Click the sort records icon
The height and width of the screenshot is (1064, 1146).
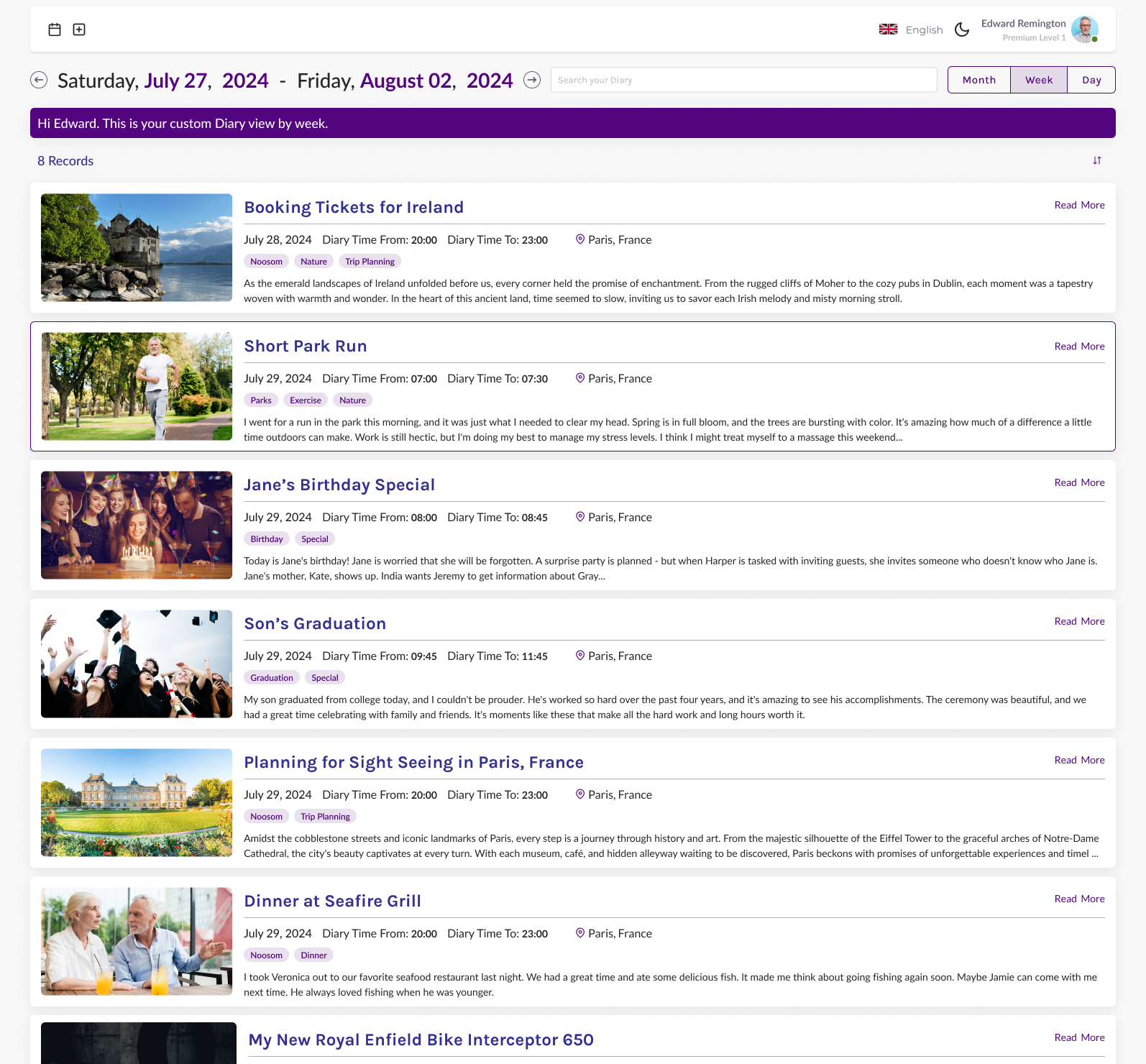(1096, 160)
